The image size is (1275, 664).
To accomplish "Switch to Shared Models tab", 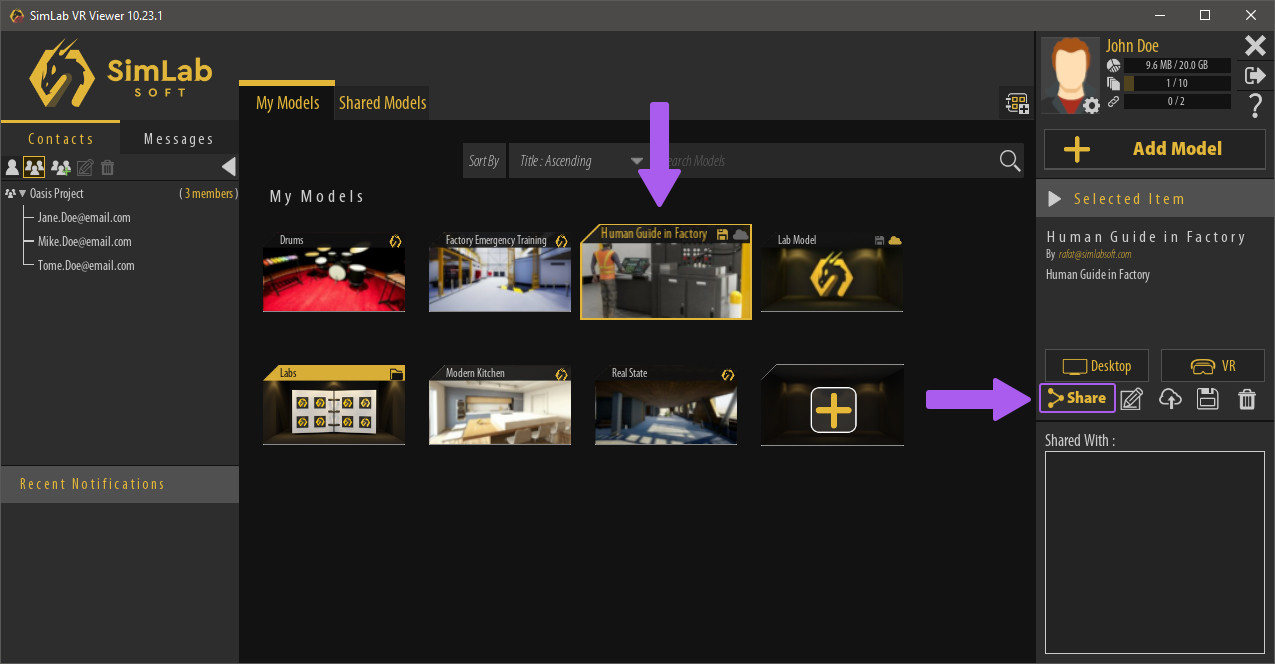I will click(x=382, y=102).
